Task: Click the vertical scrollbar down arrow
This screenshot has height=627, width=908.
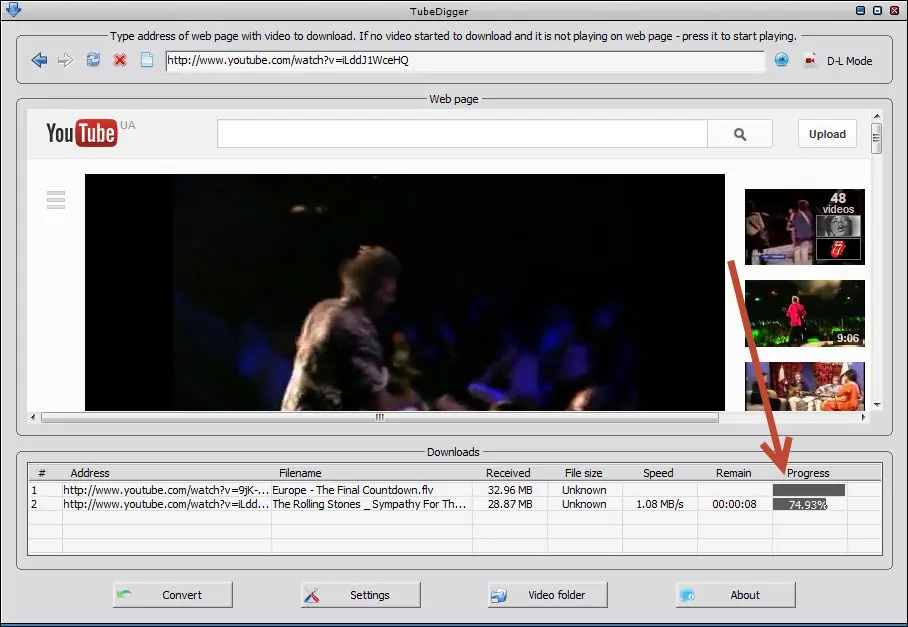Action: pos(877,405)
